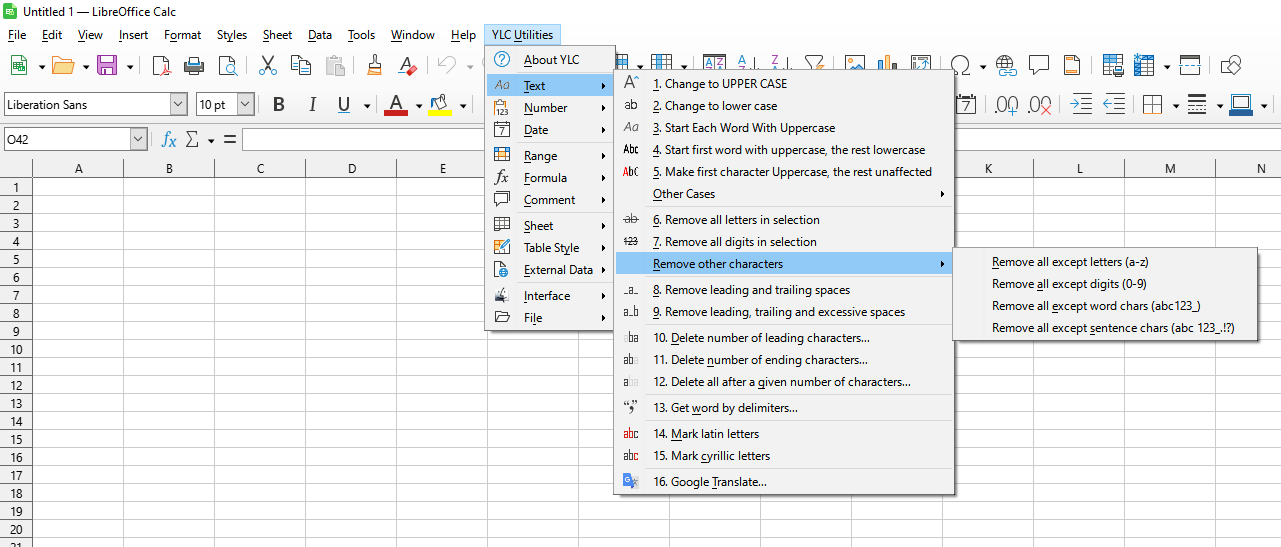
Task: Click the Export as PDF icon
Action: coord(161,66)
